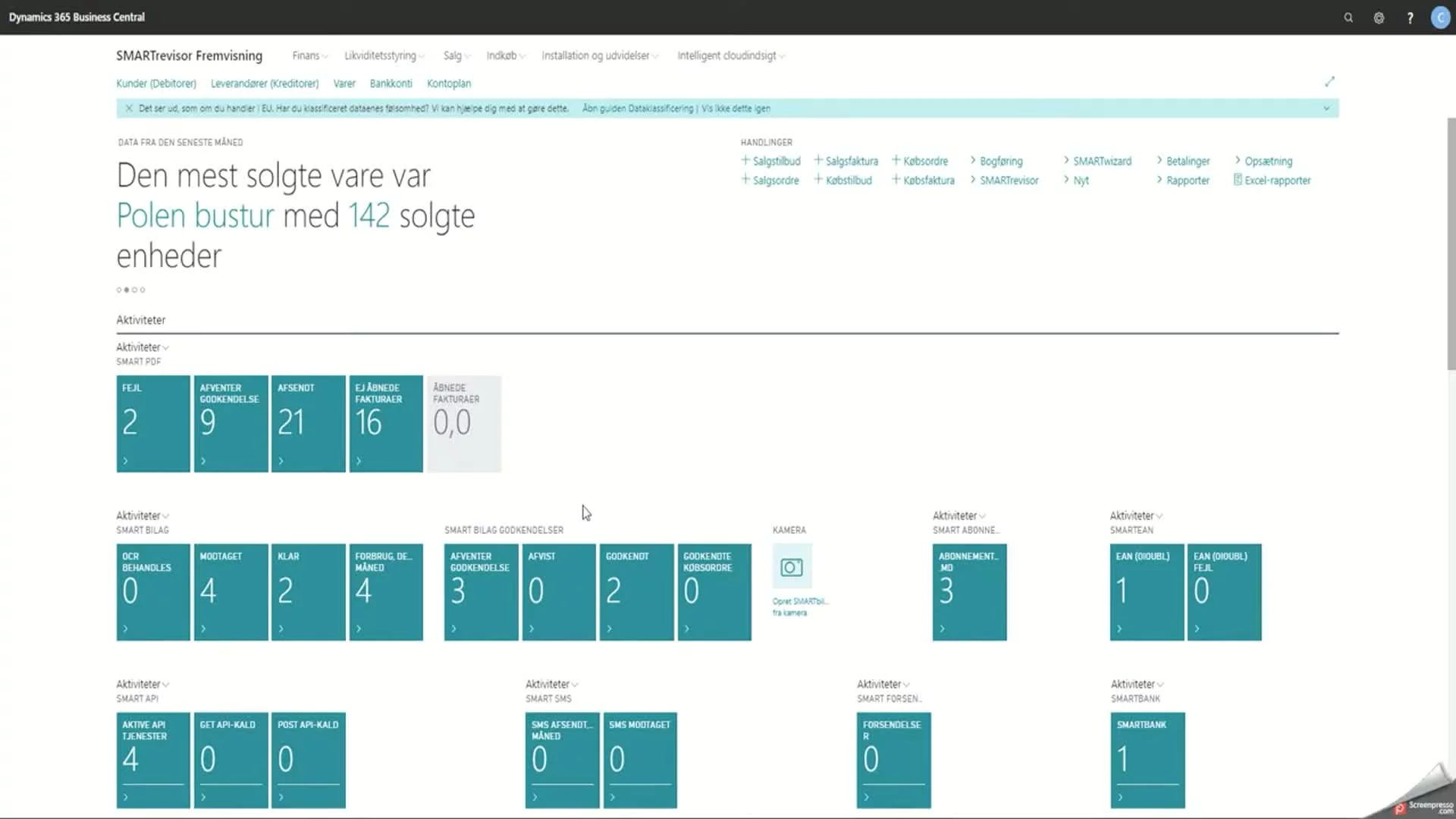This screenshot has width=1456, height=819.
Task: Expand the Betalinger action group
Action: click(x=1183, y=161)
